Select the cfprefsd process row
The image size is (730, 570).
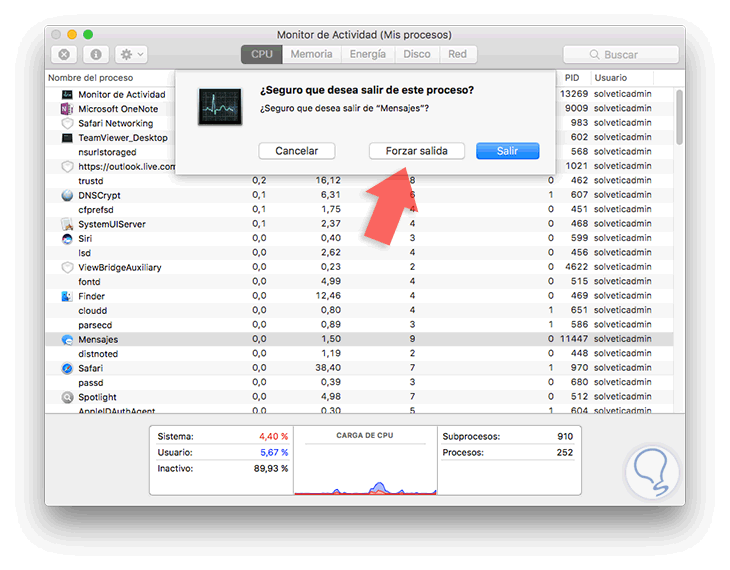359,210
